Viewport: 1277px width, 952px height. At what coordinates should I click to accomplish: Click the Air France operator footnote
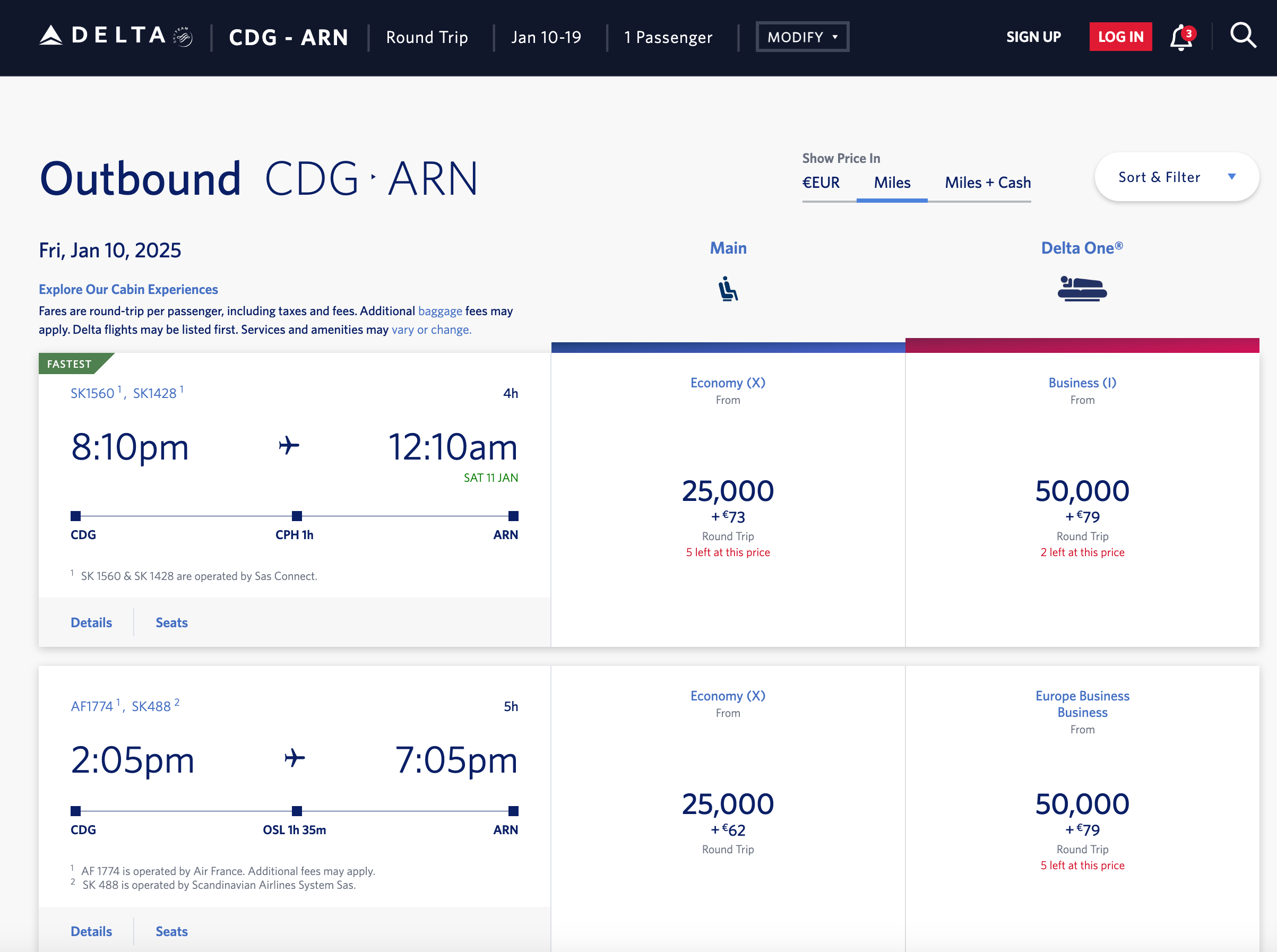click(228, 871)
